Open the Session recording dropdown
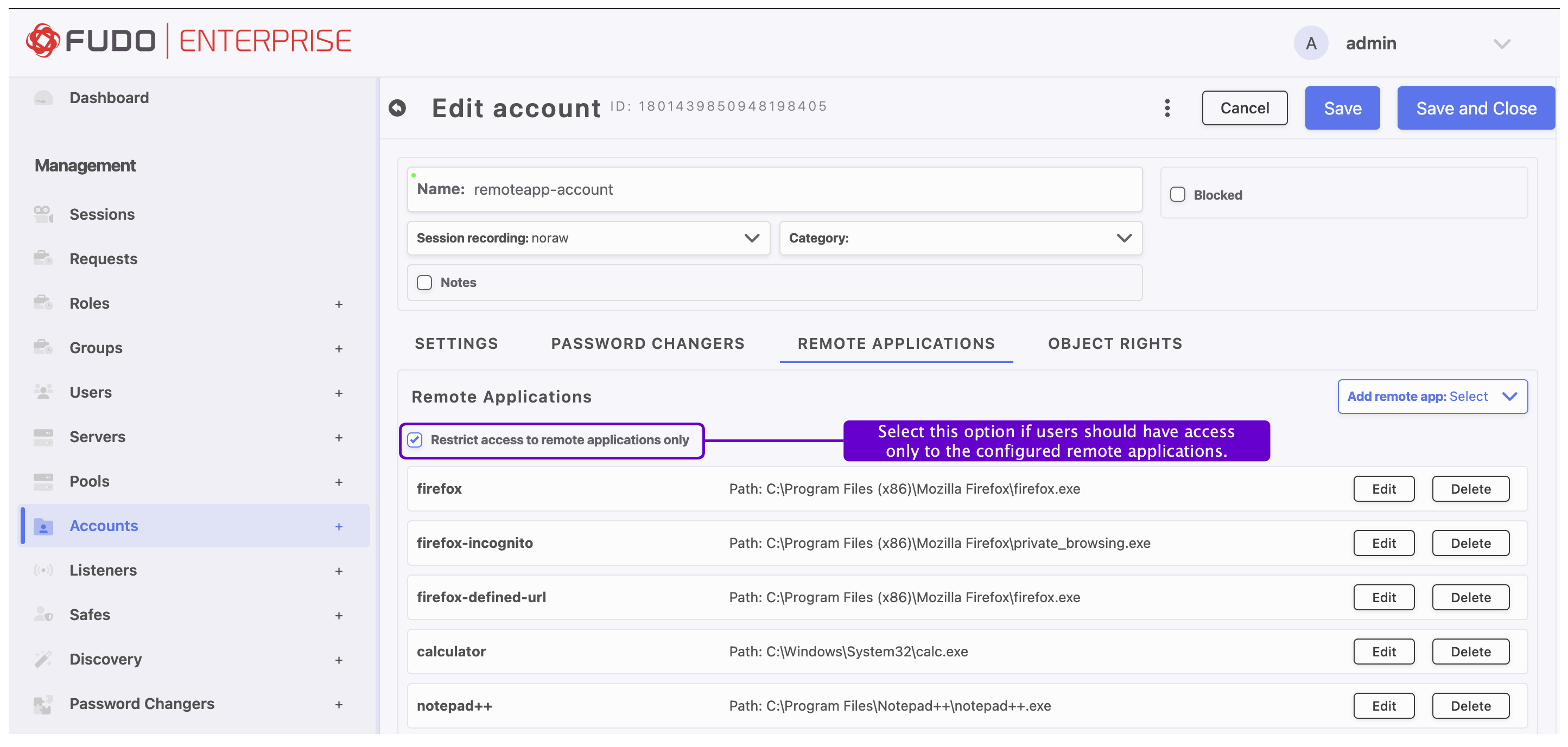The height and width of the screenshot is (747, 1568). (588, 238)
